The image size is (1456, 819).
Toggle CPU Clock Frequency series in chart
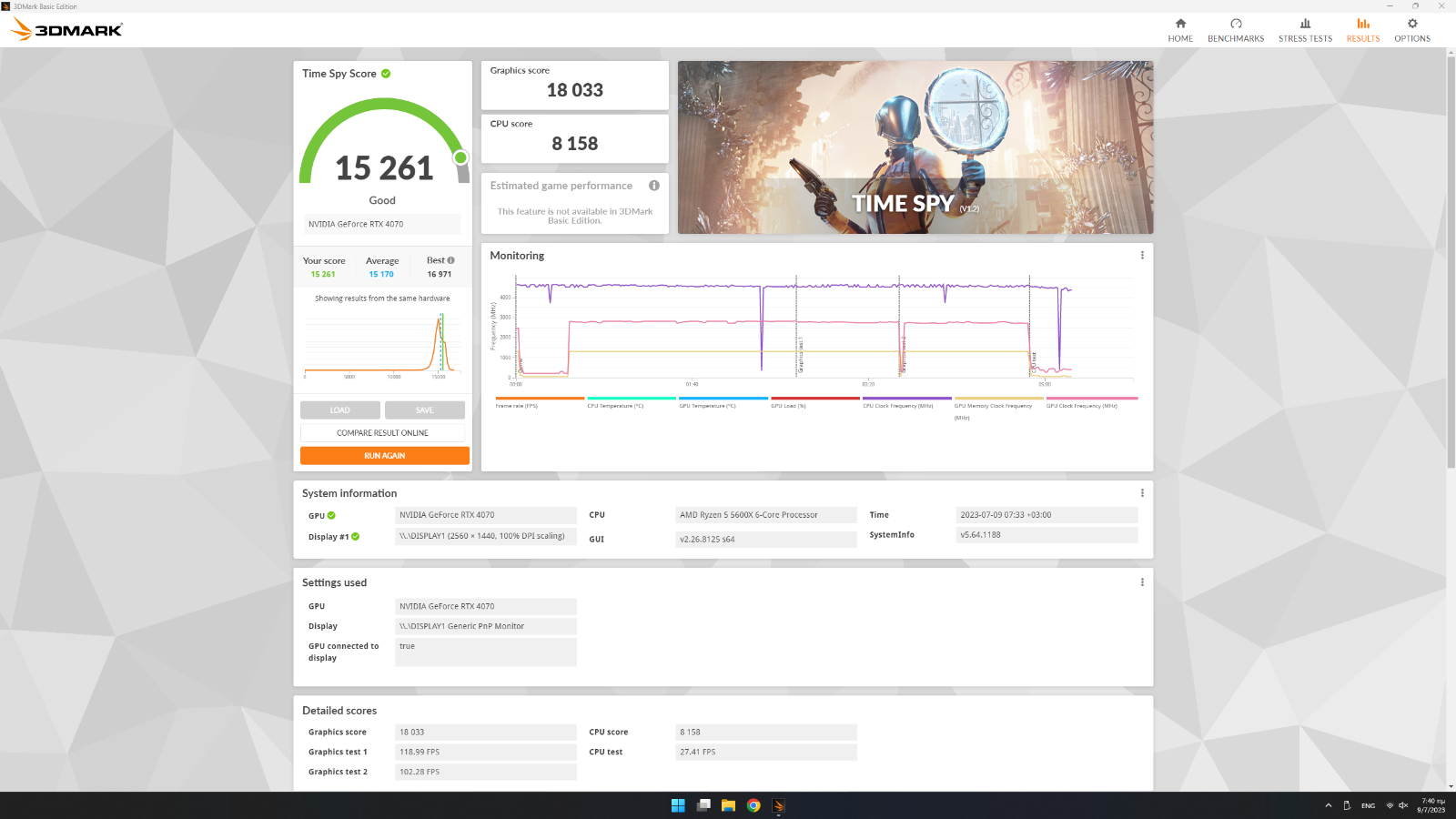907,402
